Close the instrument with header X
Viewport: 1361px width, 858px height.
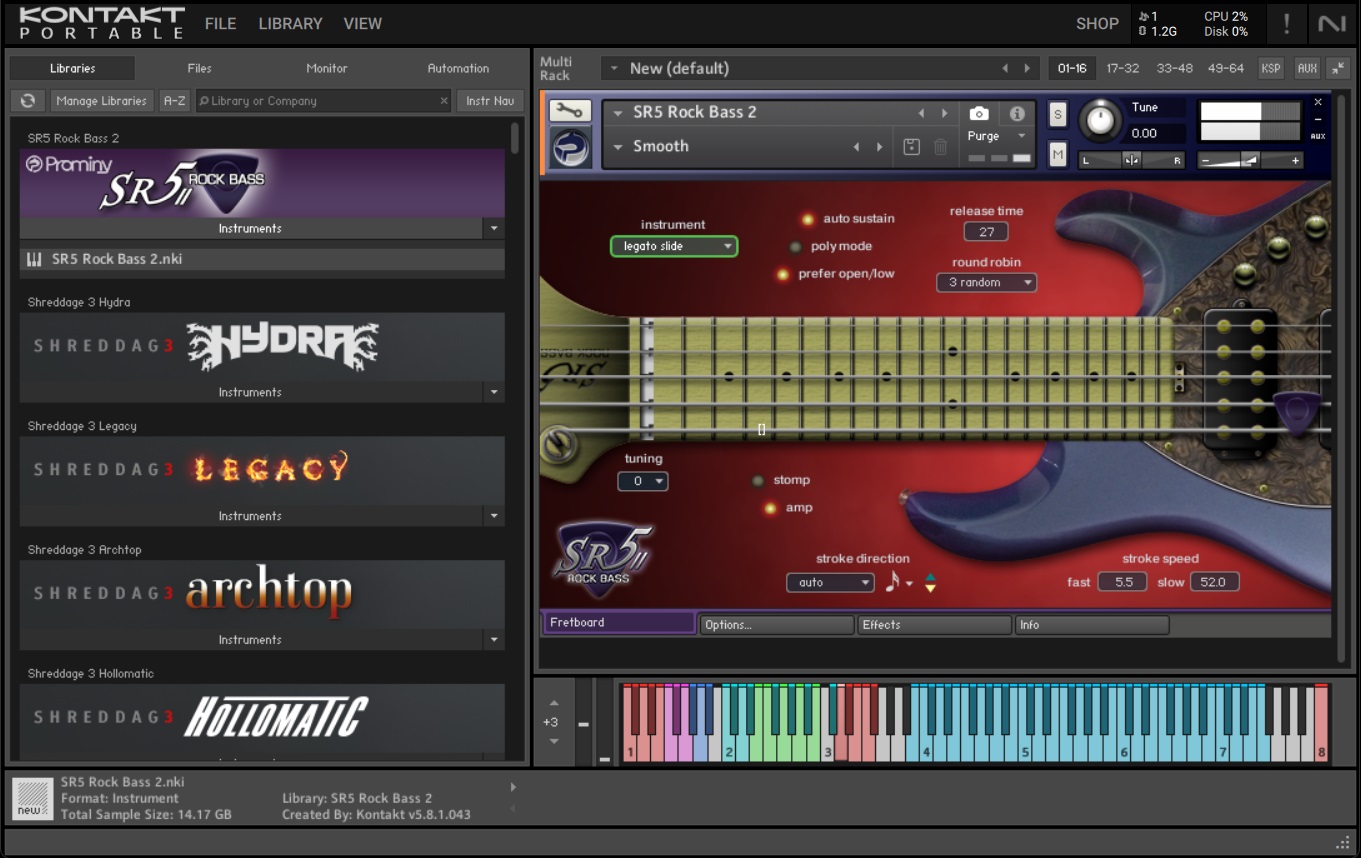(1318, 102)
